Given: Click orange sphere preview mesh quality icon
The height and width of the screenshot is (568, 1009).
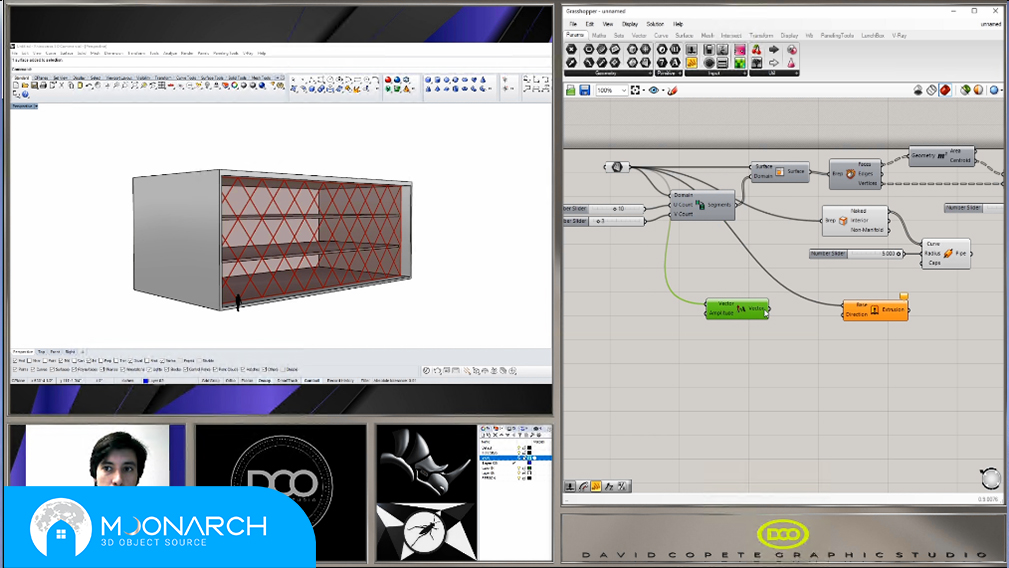Looking at the screenshot, I should click(x=978, y=90).
